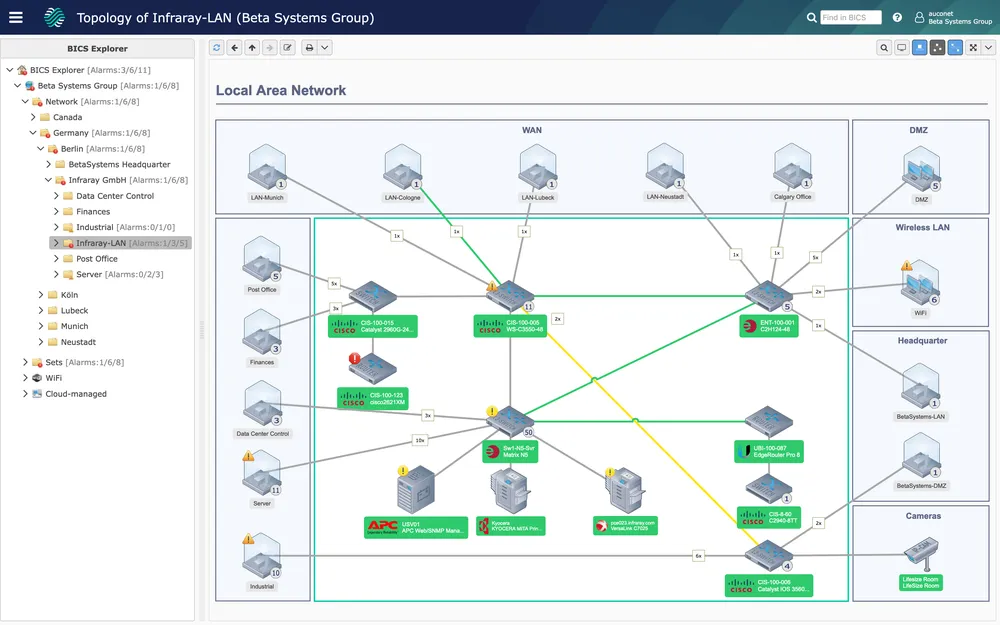Screen dimensions: 1000x625
Task: Toggle the dark node display mode
Action: (x=937, y=47)
